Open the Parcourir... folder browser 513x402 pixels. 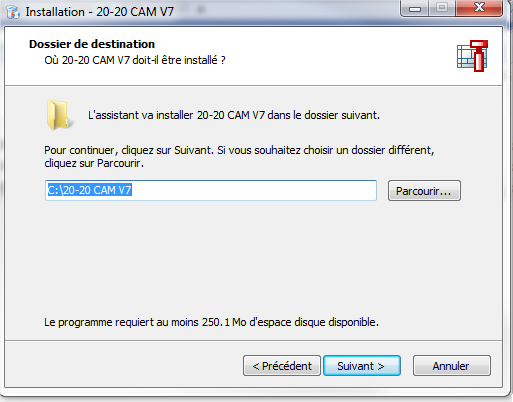(424, 191)
